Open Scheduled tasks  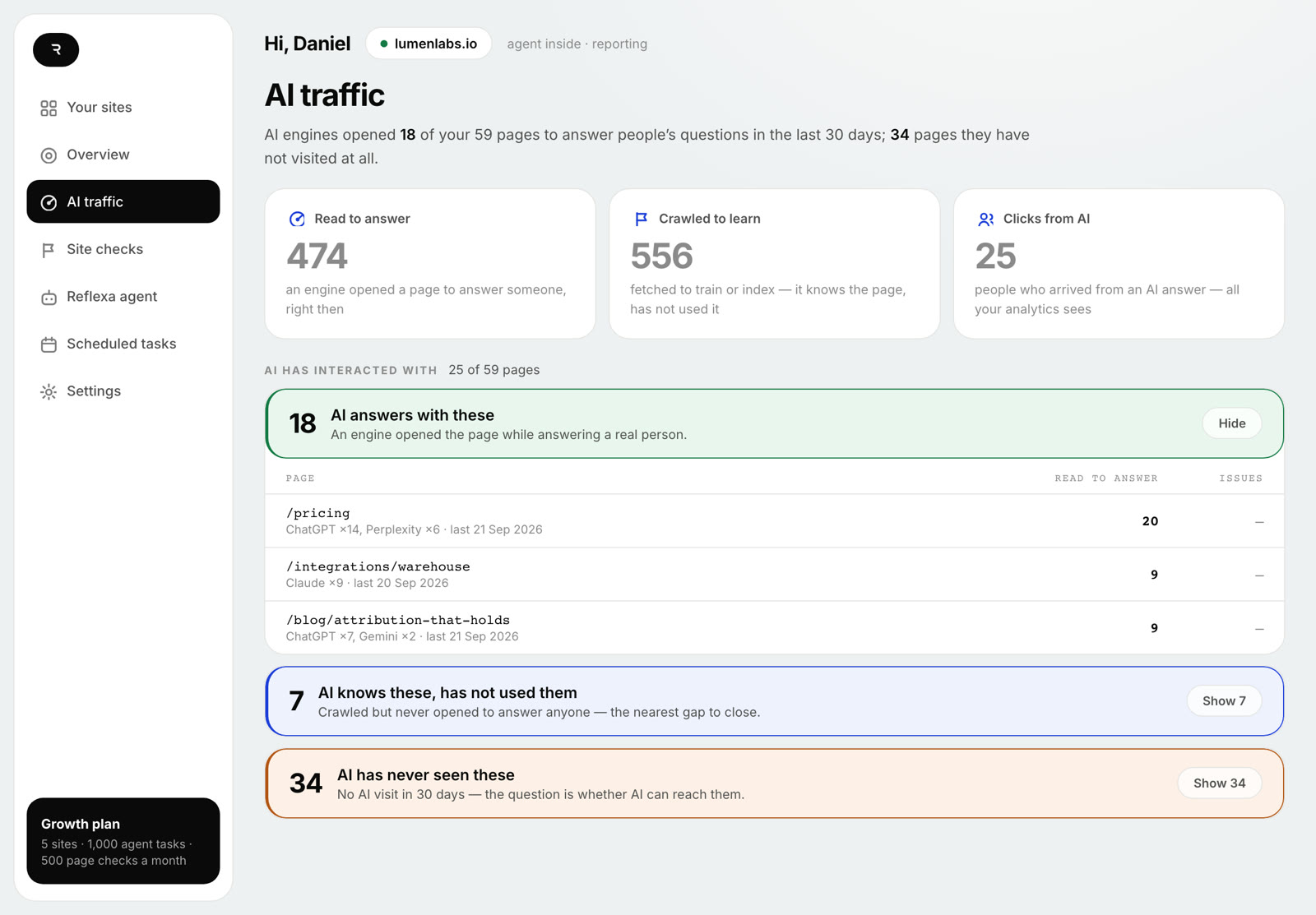pos(123,344)
